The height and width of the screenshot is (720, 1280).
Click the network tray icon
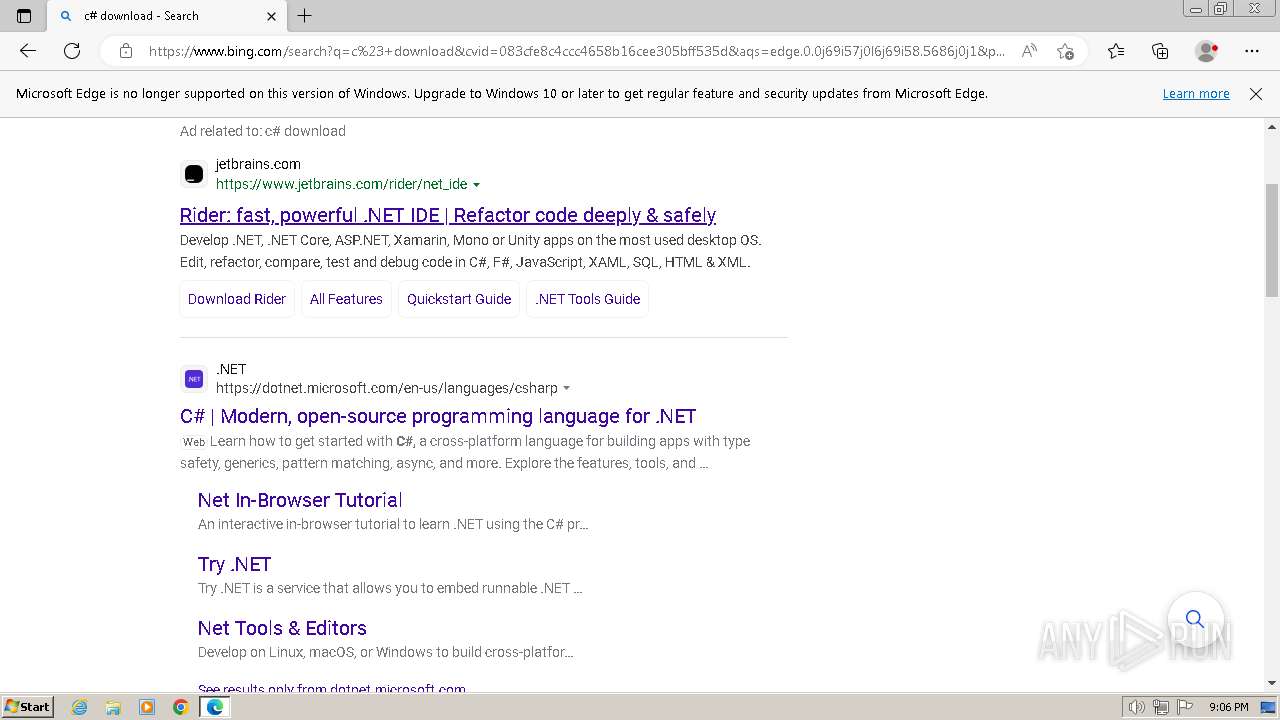pyautogui.click(x=1161, y=707)
